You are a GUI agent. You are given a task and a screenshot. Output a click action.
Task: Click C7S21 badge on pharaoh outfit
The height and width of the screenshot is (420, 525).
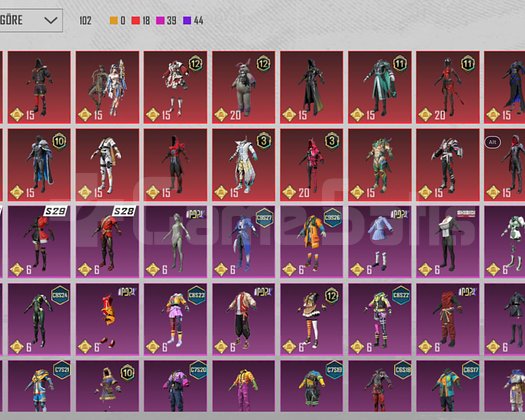coord(62,370)
